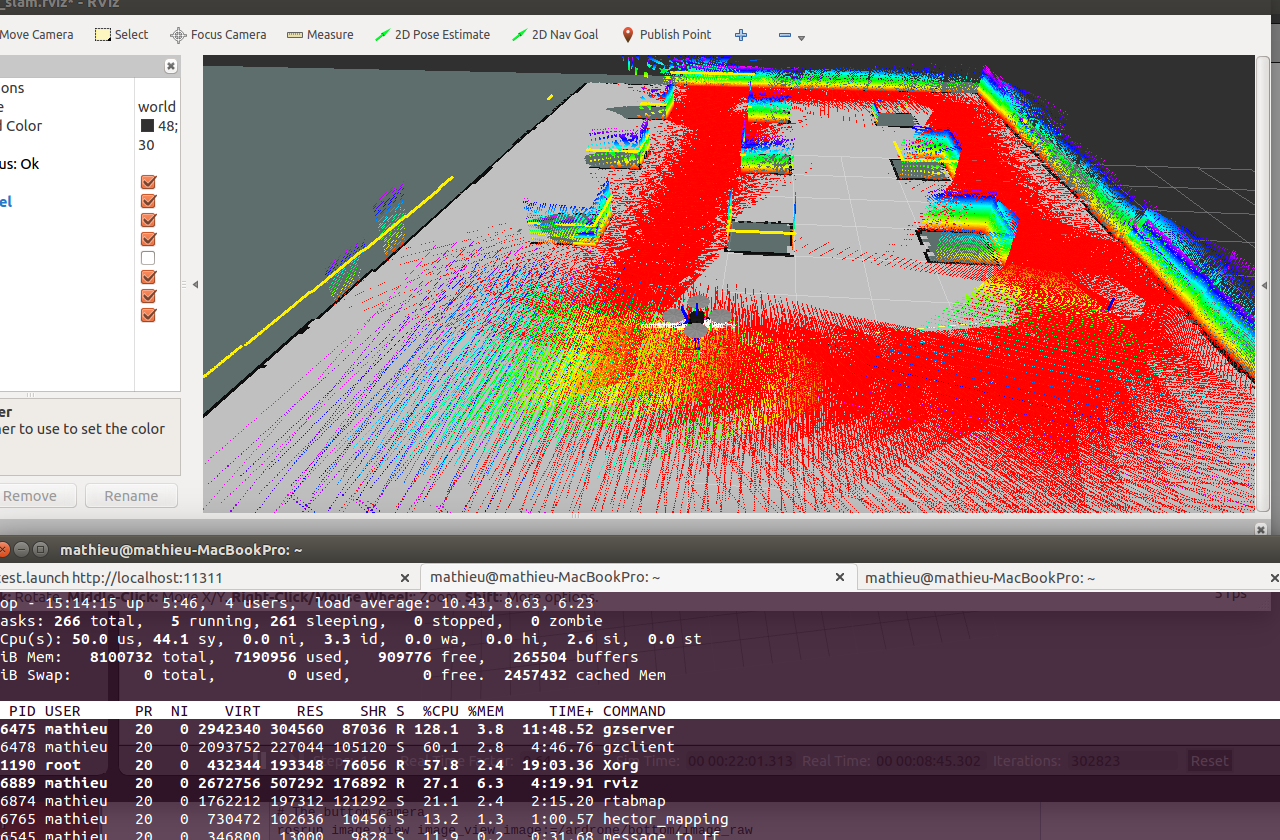Uncheck the topmost display checkbox
This screenshot has height=840, width=1280.
click(148, 182)
